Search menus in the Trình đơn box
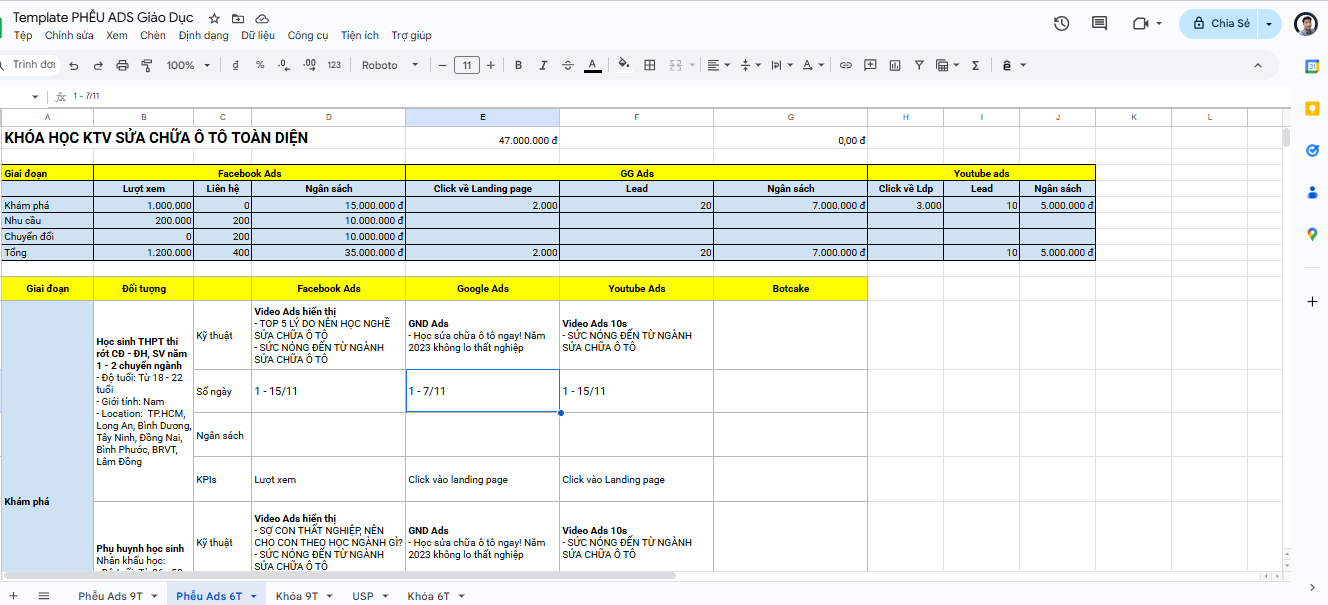This screenshot has height=605, width=1328. (x=30, y=65)
